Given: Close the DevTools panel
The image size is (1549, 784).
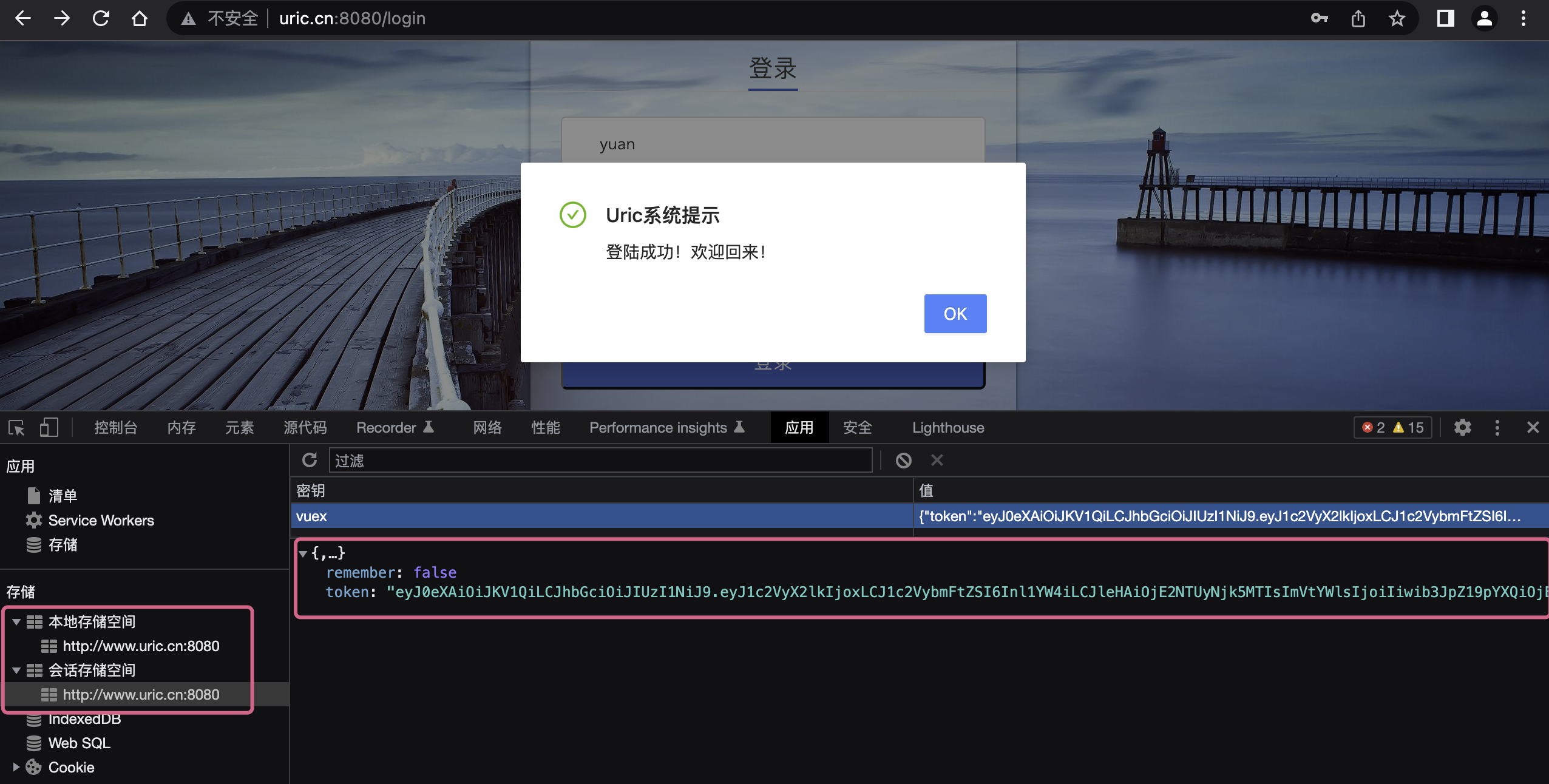Looking at the screenshot, I should (1533, 428).
